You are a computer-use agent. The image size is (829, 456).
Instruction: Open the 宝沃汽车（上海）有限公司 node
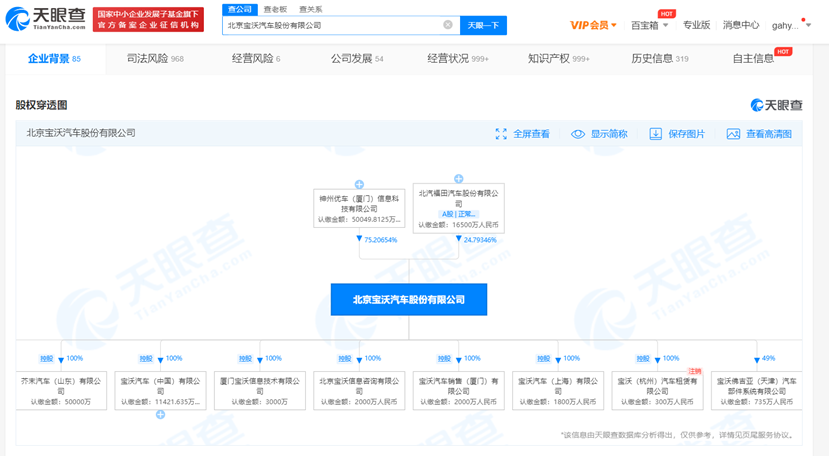click(x=558, y=390)
